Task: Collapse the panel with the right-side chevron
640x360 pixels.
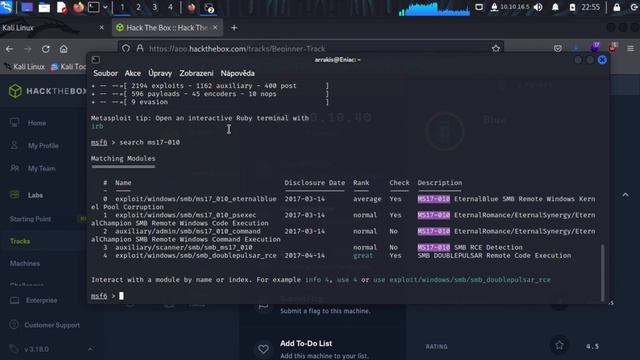Action: tap(625, 195)
